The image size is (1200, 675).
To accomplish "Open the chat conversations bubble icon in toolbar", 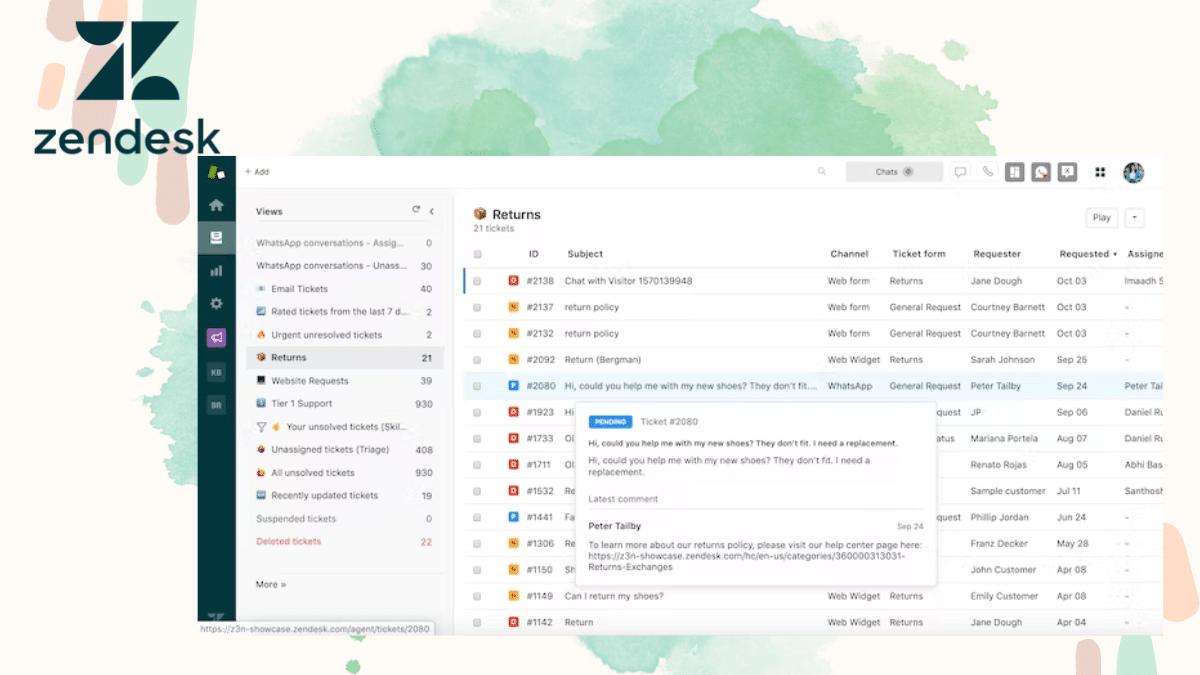I will click(959, 171).
